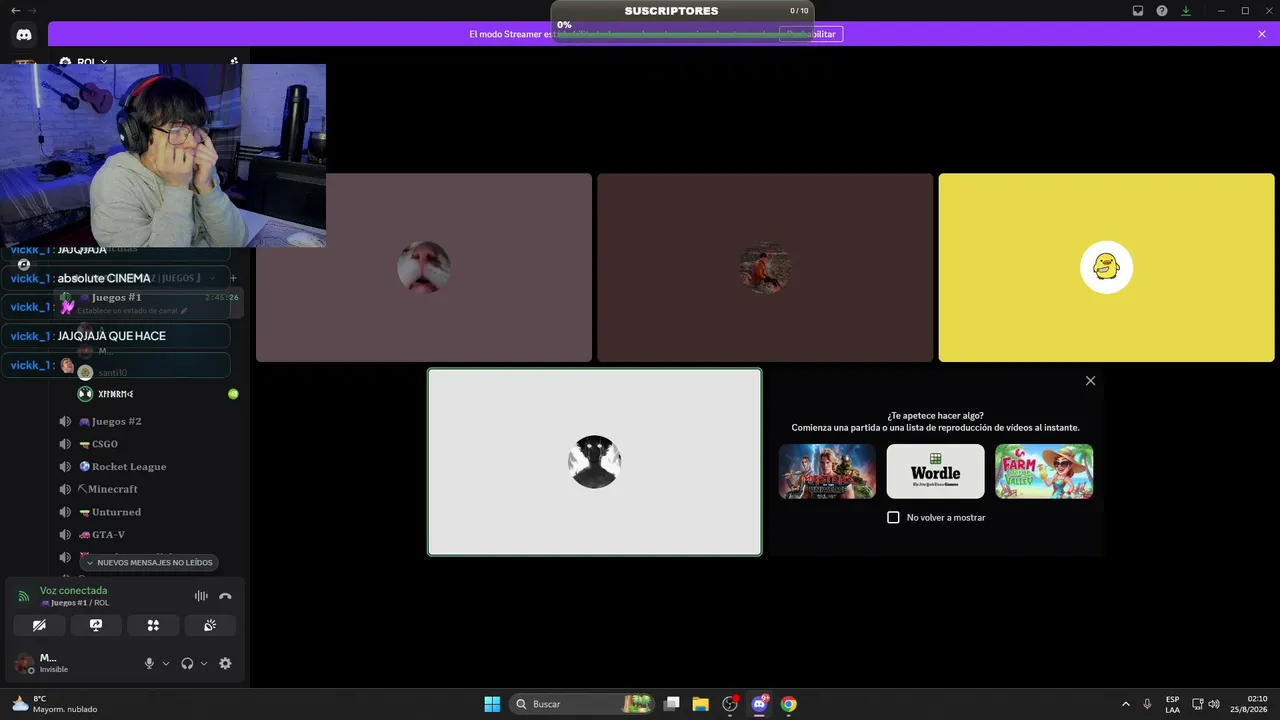The width and height of the screenshot is (1280, 720).
Task: Open the Discord inbox icon
Action: [x=1138, y=11]
